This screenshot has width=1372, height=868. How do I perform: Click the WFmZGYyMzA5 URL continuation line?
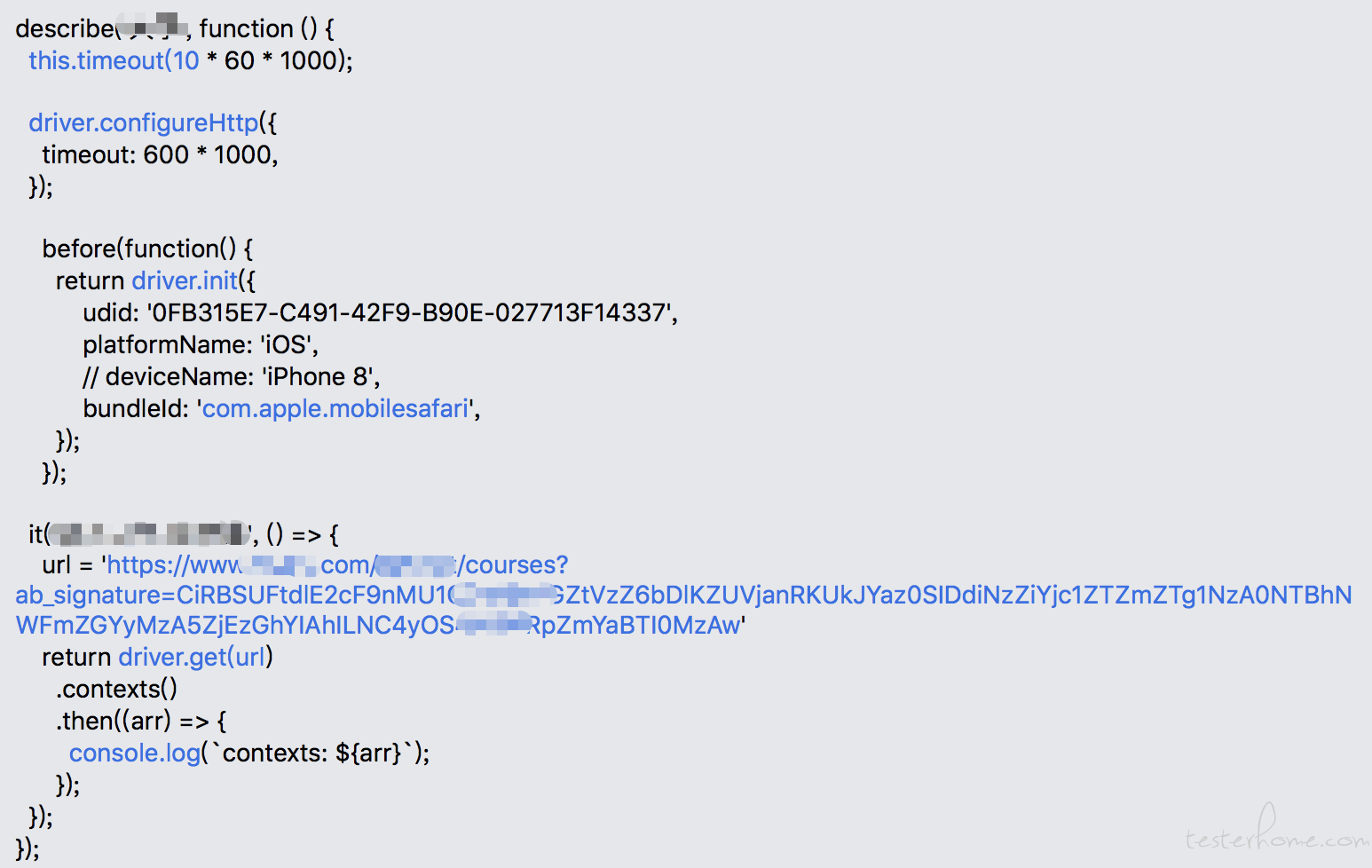[380, 625]
